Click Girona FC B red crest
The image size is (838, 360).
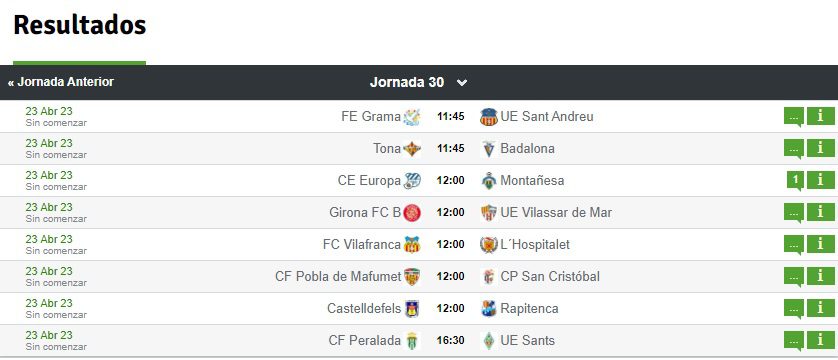click(x=412, y=213)
